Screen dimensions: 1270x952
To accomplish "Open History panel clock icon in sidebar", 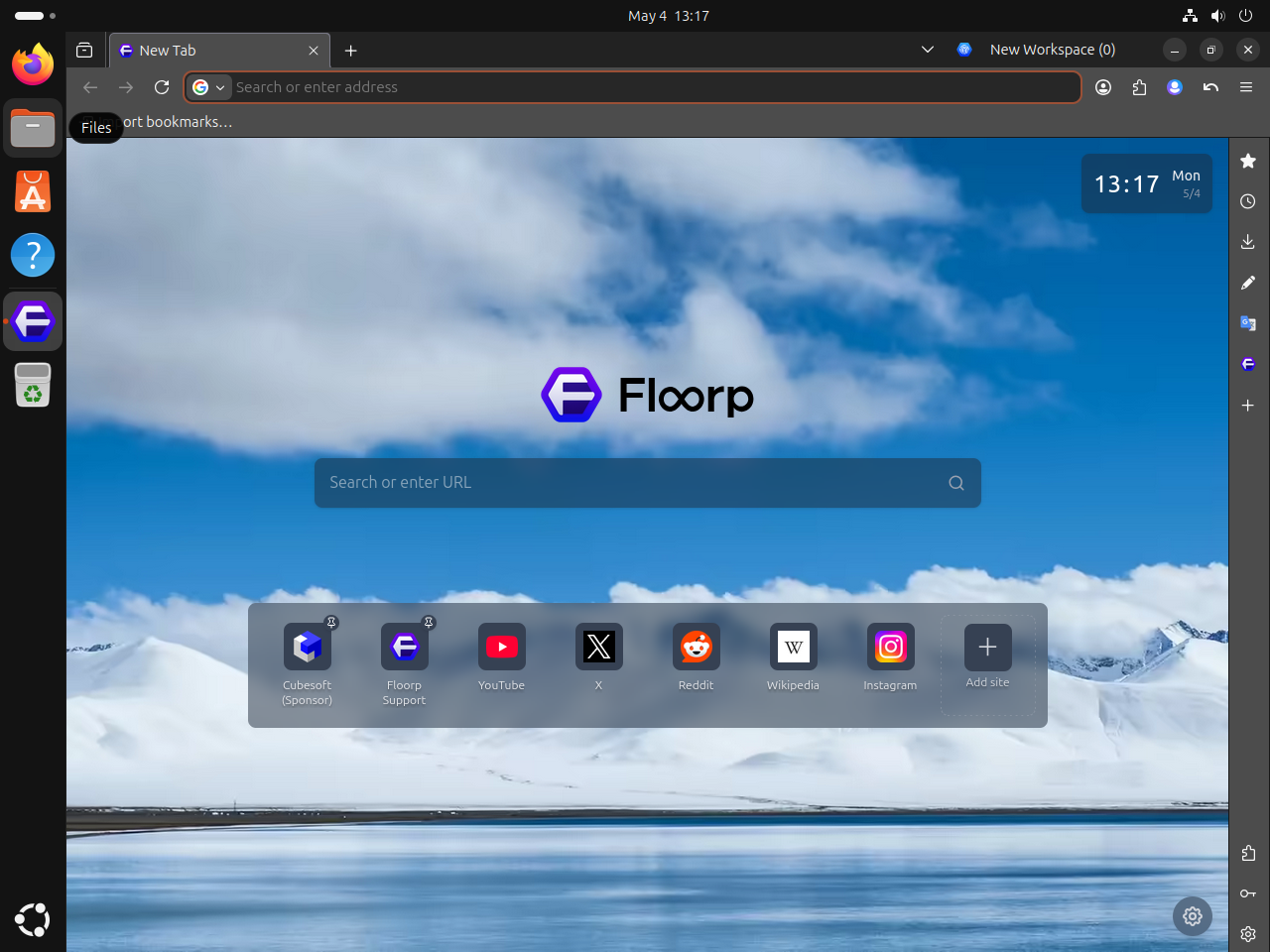I will pos(1248,201).
